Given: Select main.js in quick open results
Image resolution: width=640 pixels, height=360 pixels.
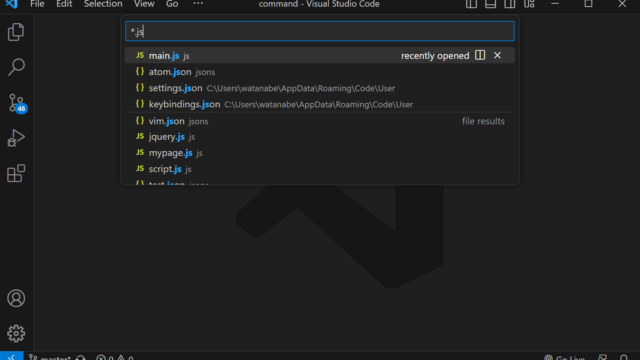Looking at the screenshot, I should (320, 55).
